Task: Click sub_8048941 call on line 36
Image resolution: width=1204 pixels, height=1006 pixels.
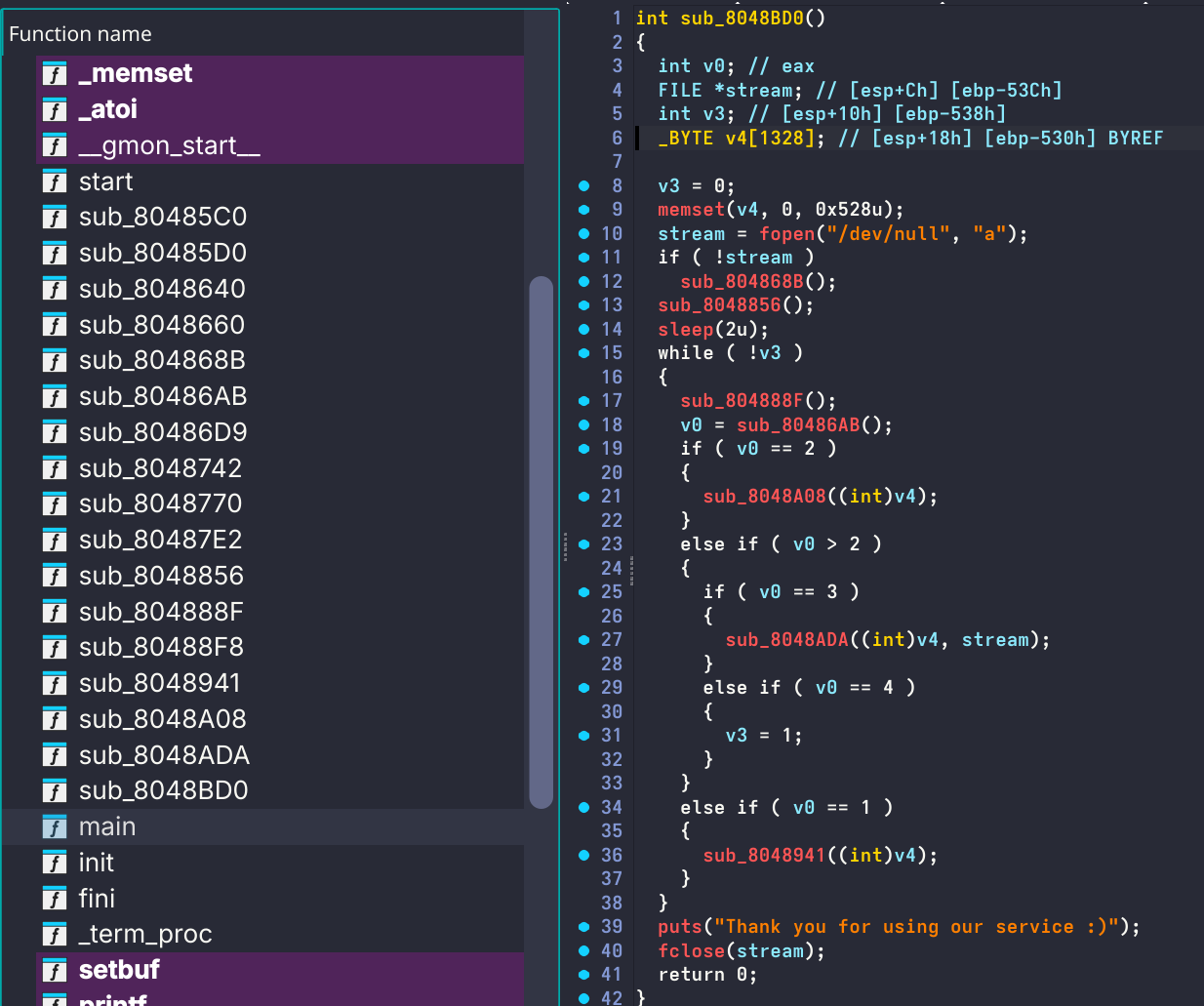Action: click(x=765, y=856)
